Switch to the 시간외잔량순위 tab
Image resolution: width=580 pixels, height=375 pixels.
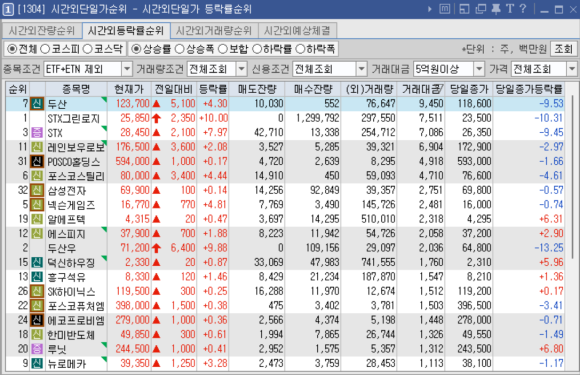(42, 30)
